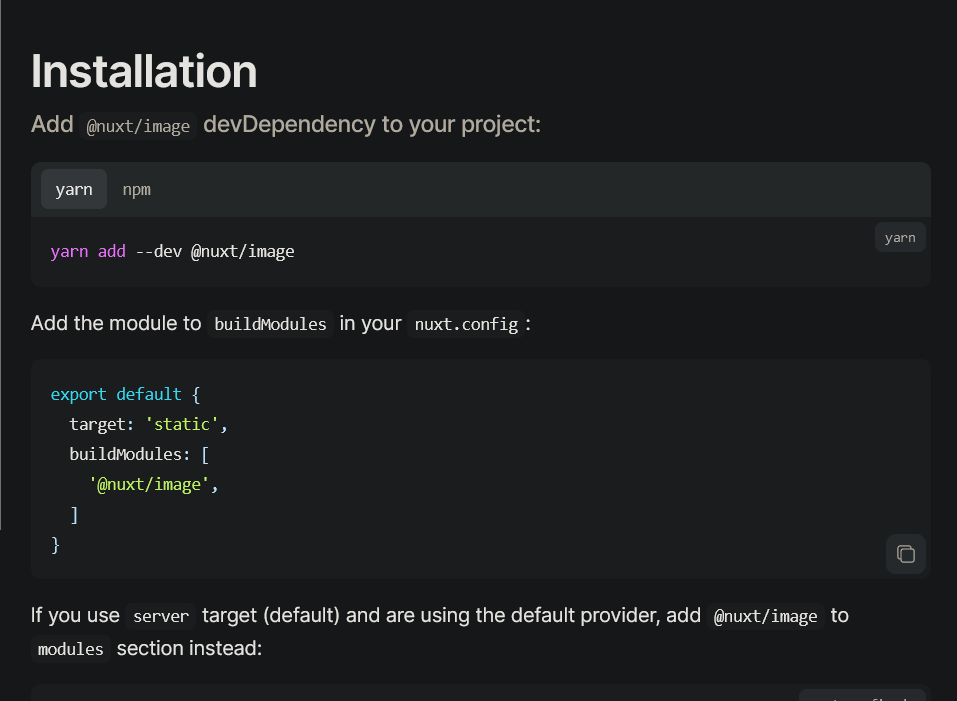Click the buildModules: [ code line
Viewport: 957px width, 701px height.
click(139, 455)
